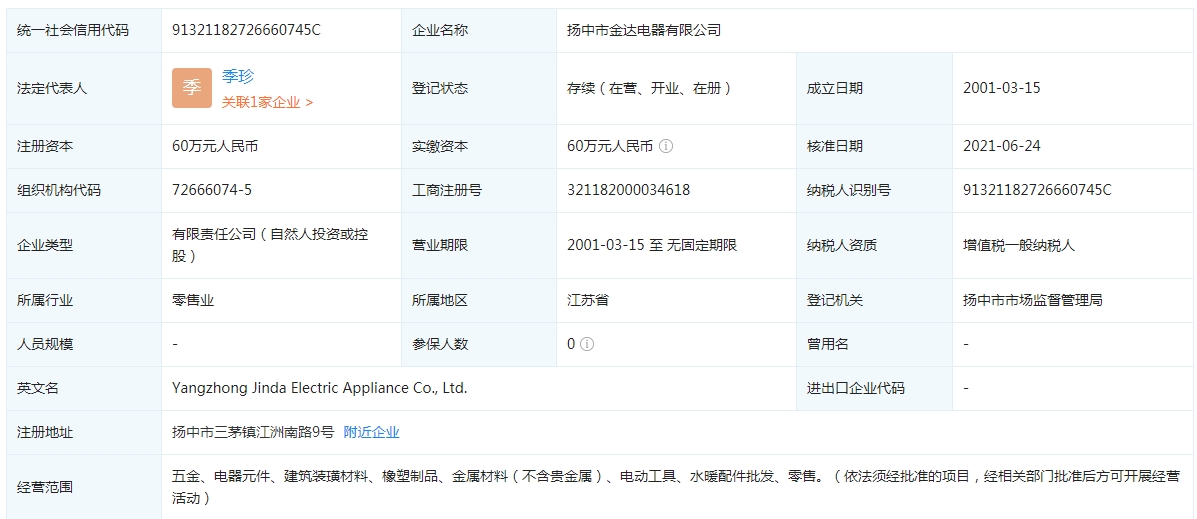Click info icon beside 实缴资本 60万元人民币
Image resolution: width=1197 pixels, height=519 pixels.
[x=666, y=146]
